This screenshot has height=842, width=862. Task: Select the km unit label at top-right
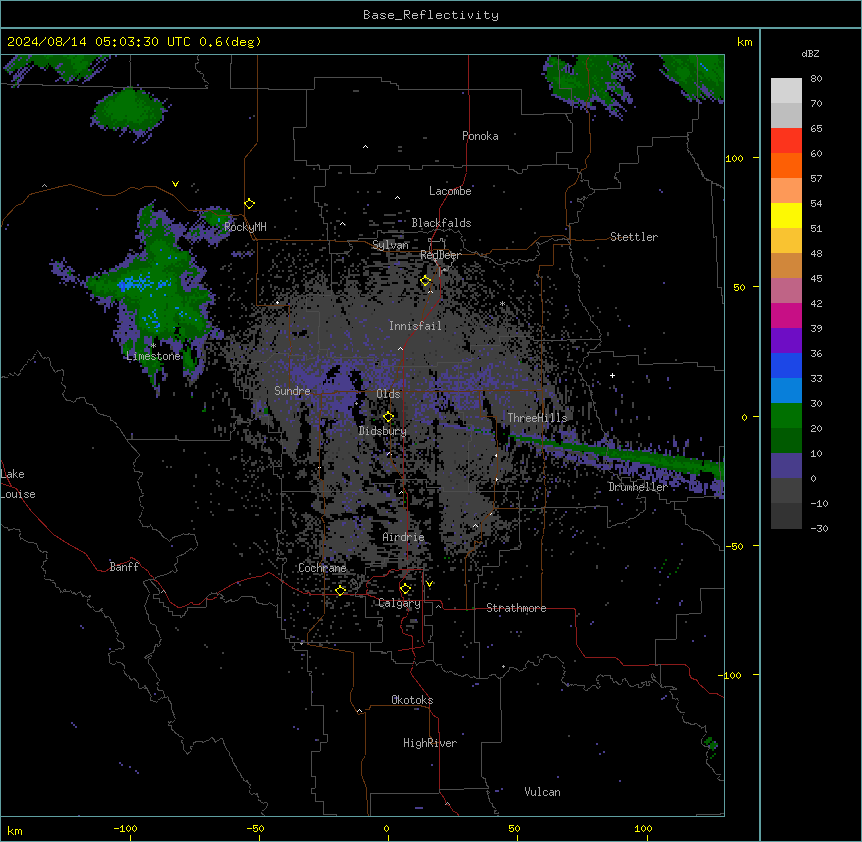point(745,42)
